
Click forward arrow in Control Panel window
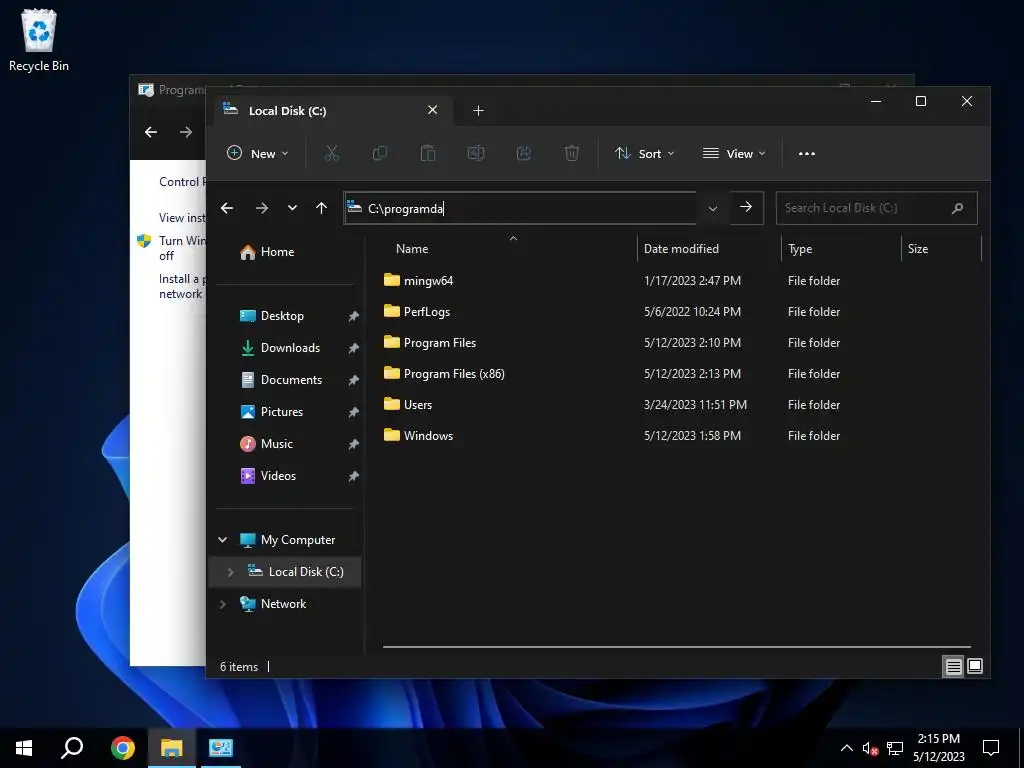[185, 132]
